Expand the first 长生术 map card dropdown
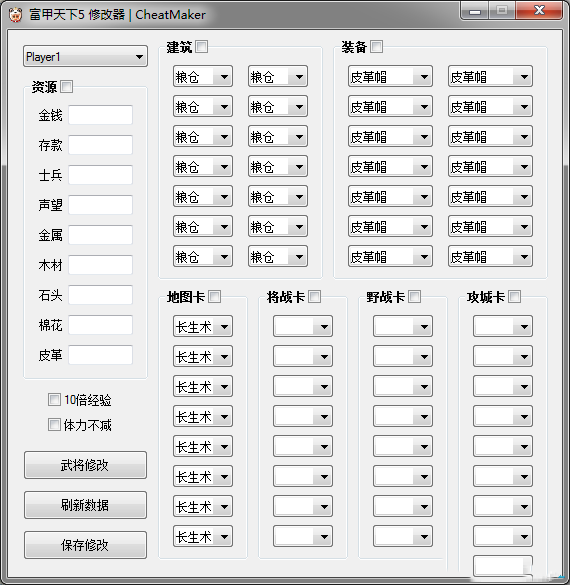570x585 pixels. tap(203, 326)
